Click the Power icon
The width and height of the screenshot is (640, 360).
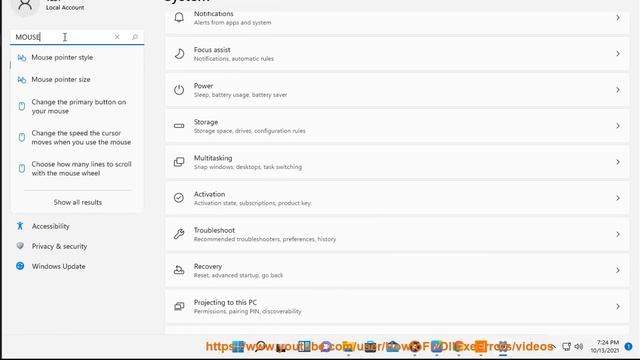179,90
